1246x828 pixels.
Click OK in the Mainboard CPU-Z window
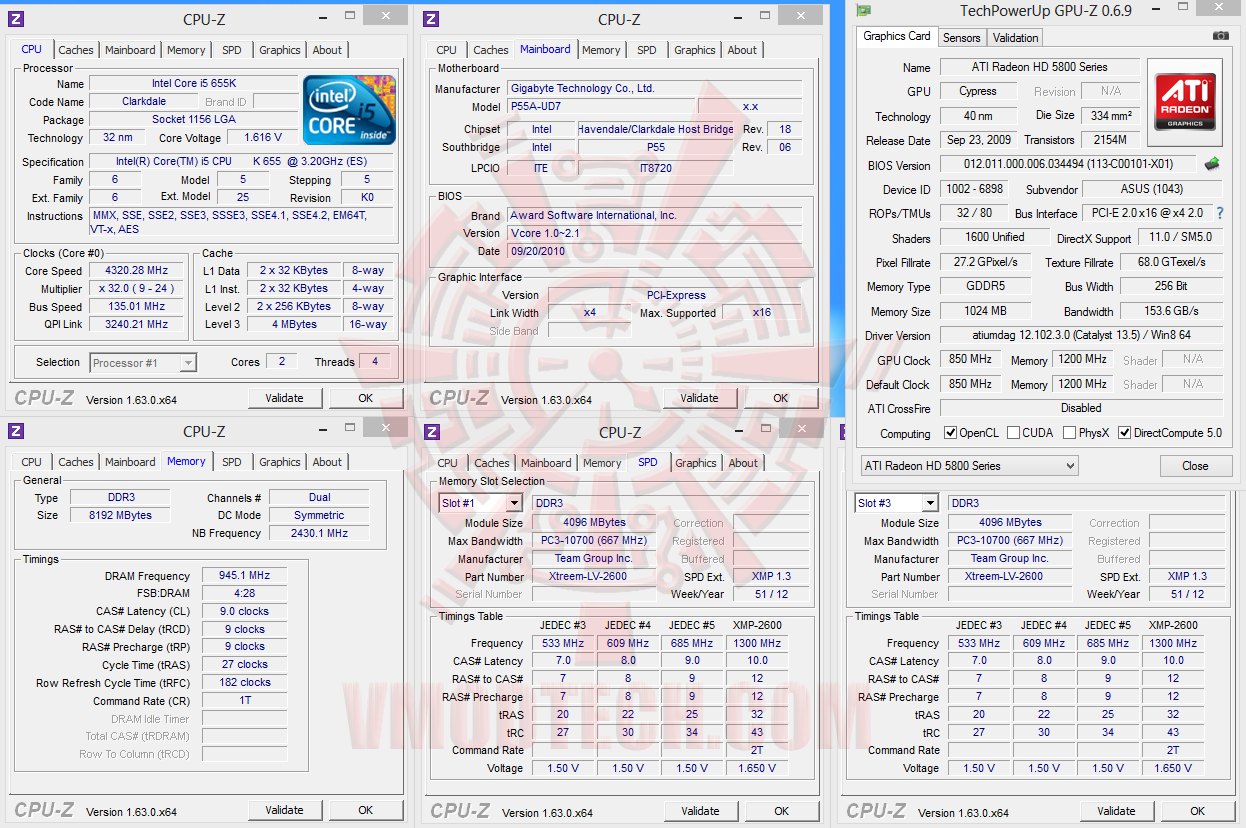tap(781, 398)
